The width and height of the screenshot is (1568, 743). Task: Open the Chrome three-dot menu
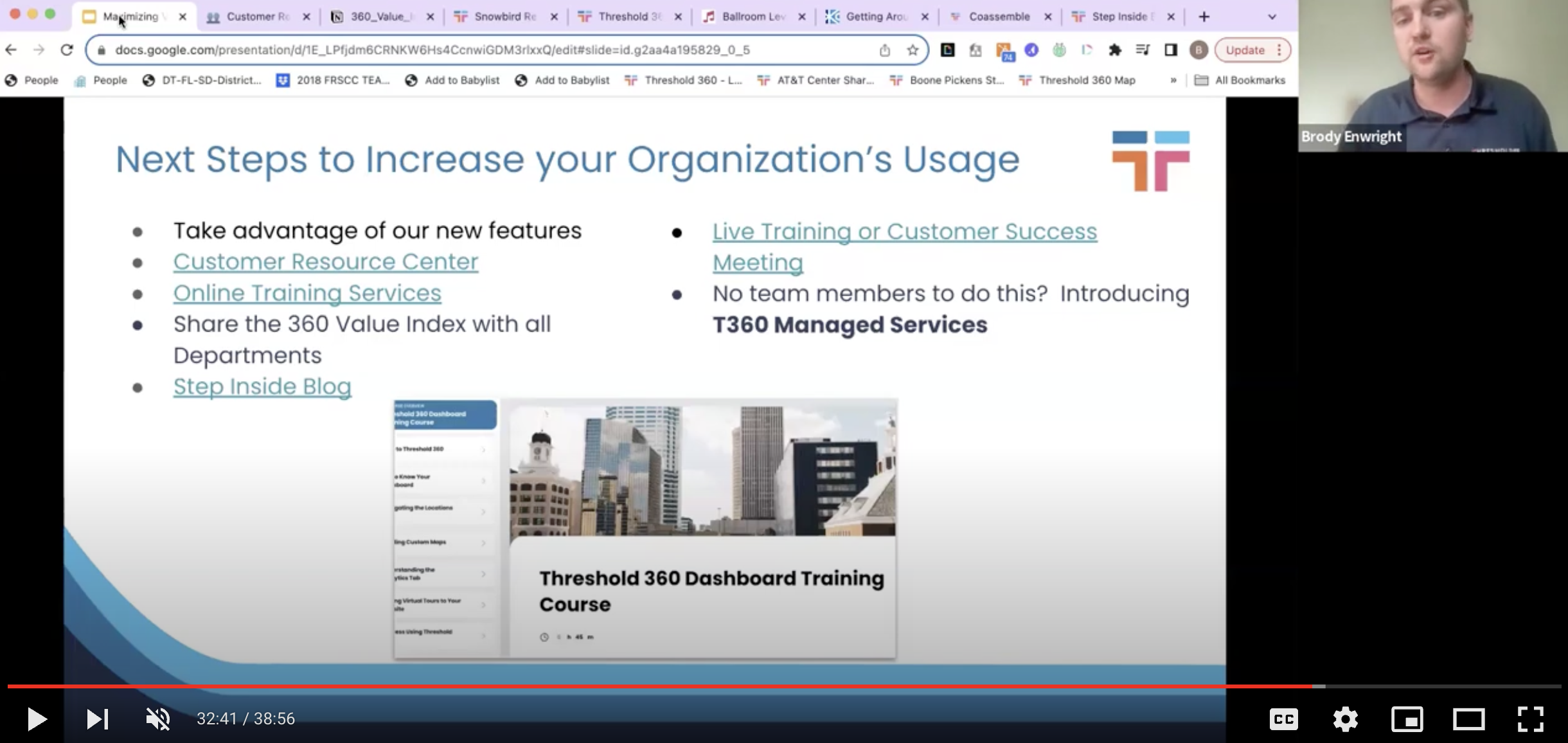tap(1279, 50)
